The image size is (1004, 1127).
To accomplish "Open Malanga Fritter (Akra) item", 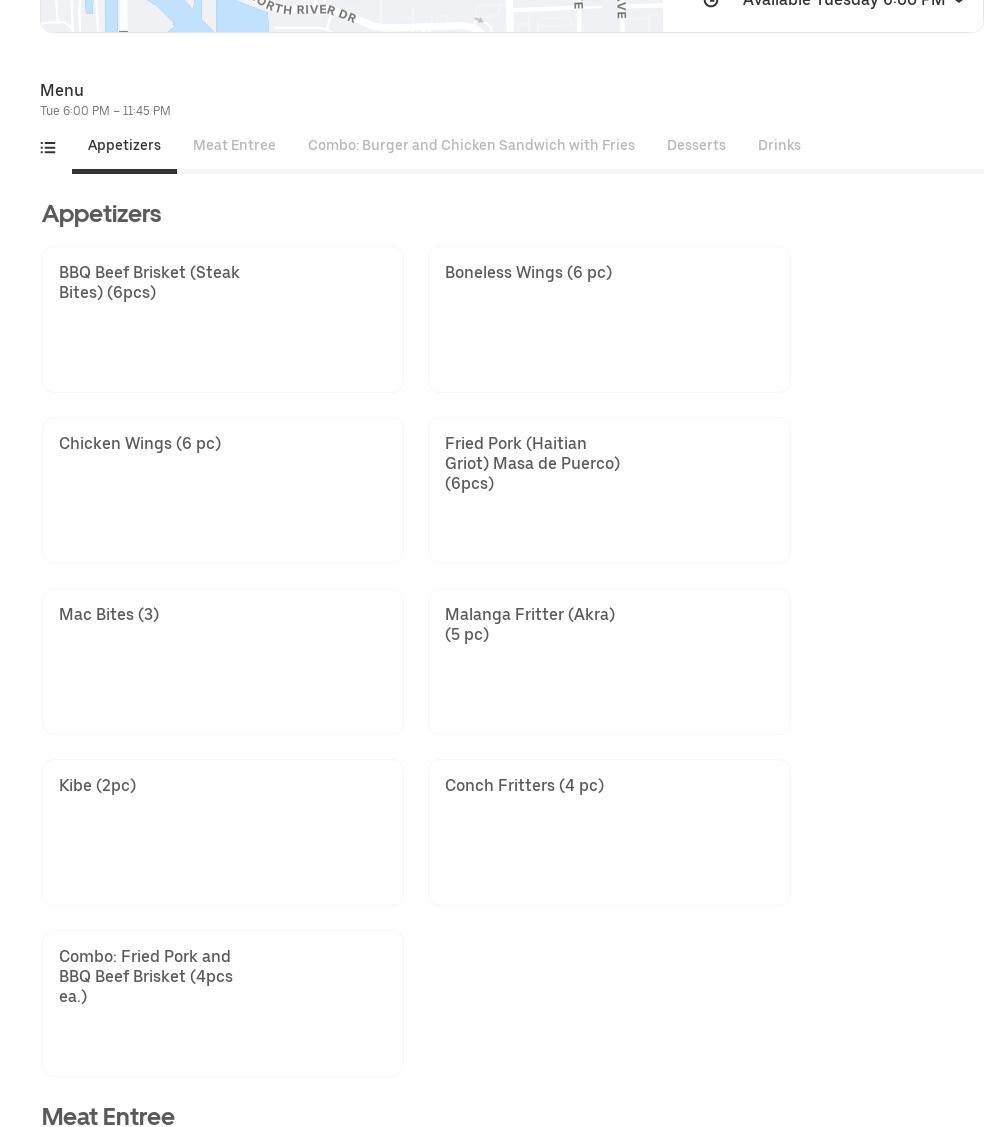I will (609, 661).
